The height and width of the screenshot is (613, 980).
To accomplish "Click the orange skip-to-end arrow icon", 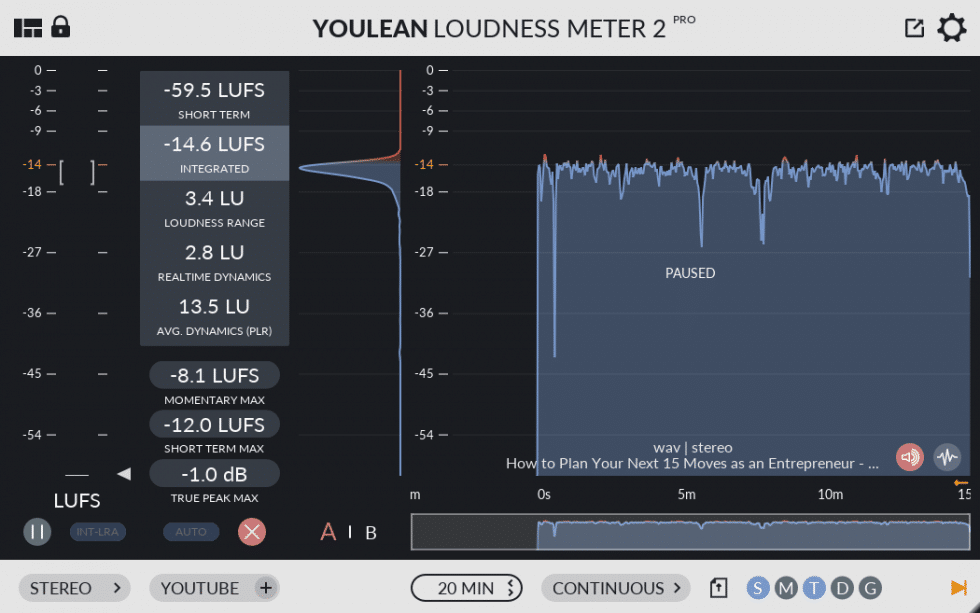I will pos(957,588).
